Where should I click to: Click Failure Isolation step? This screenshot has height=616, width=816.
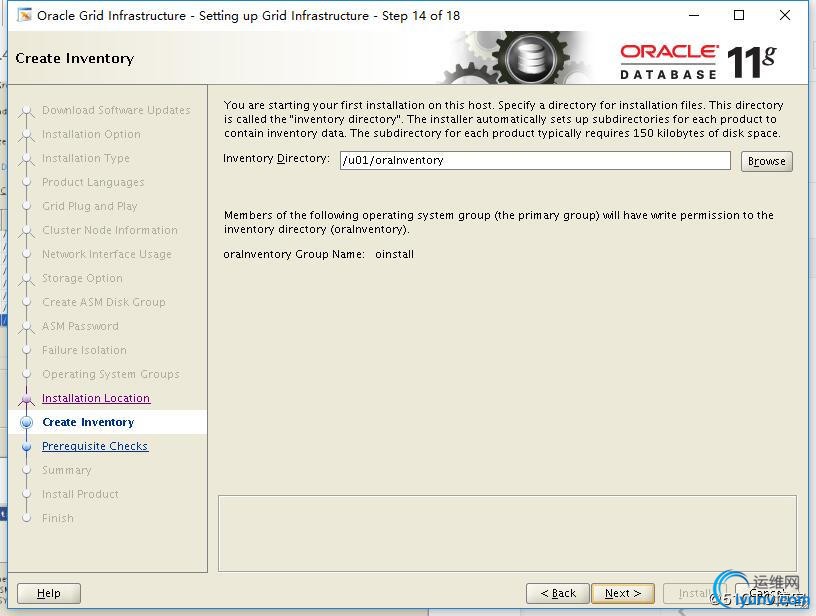84,350
